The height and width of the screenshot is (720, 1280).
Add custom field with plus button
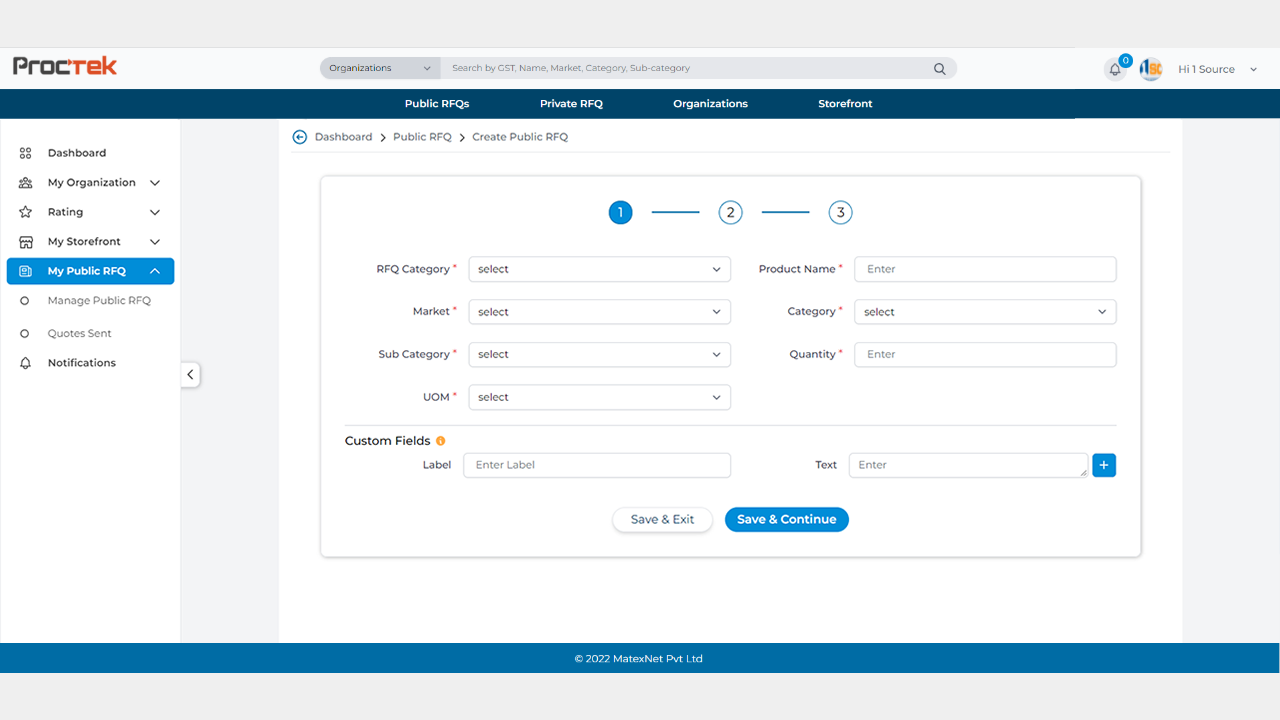1104,465
